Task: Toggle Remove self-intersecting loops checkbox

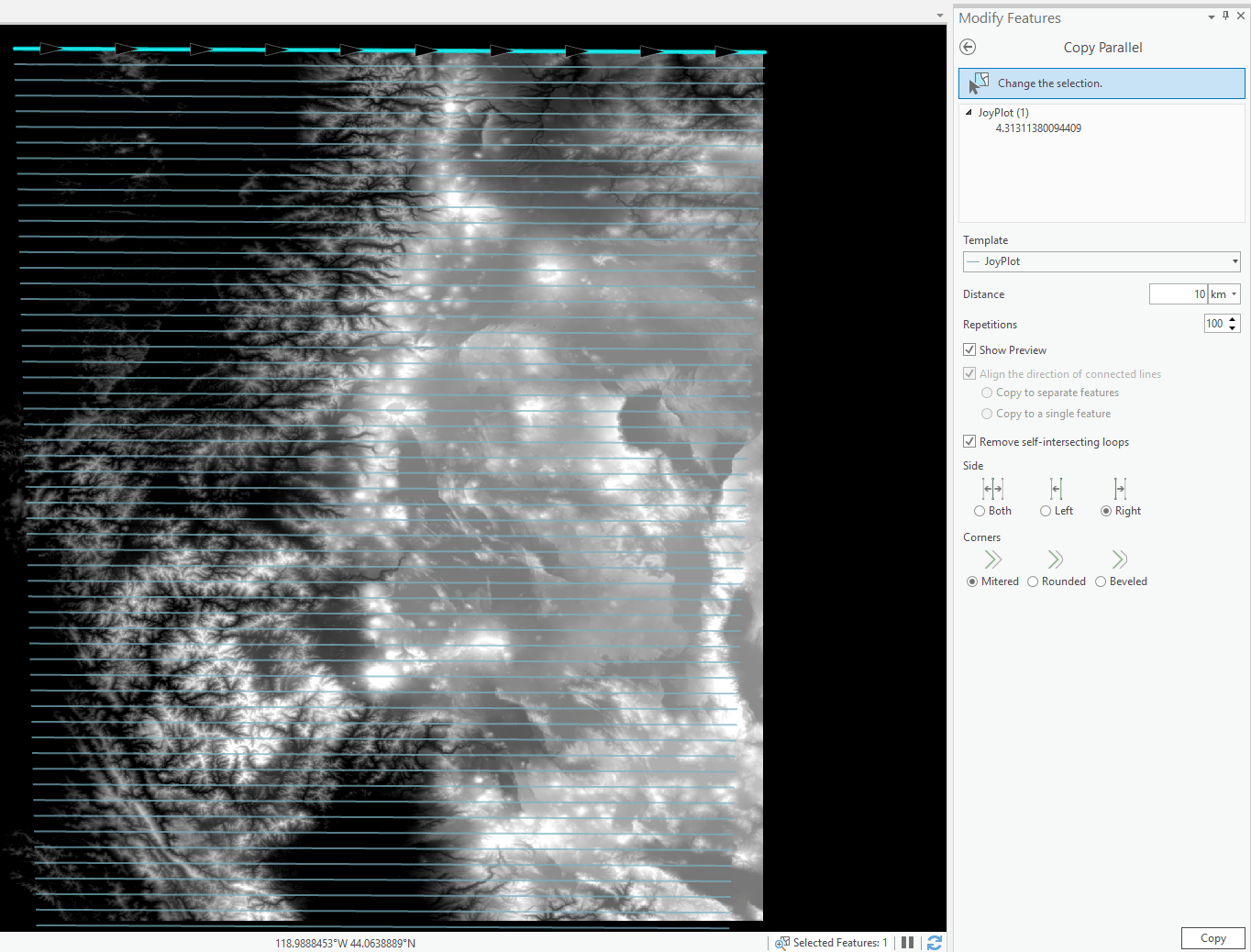Action: [x=969, y=441]
